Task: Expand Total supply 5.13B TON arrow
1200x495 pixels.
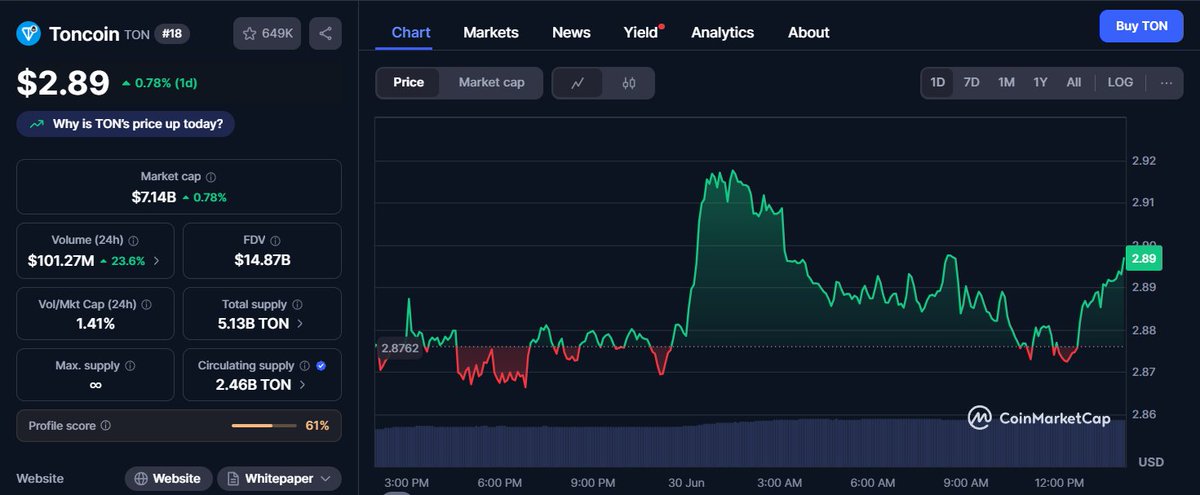Action: click(x=301, y=324)
